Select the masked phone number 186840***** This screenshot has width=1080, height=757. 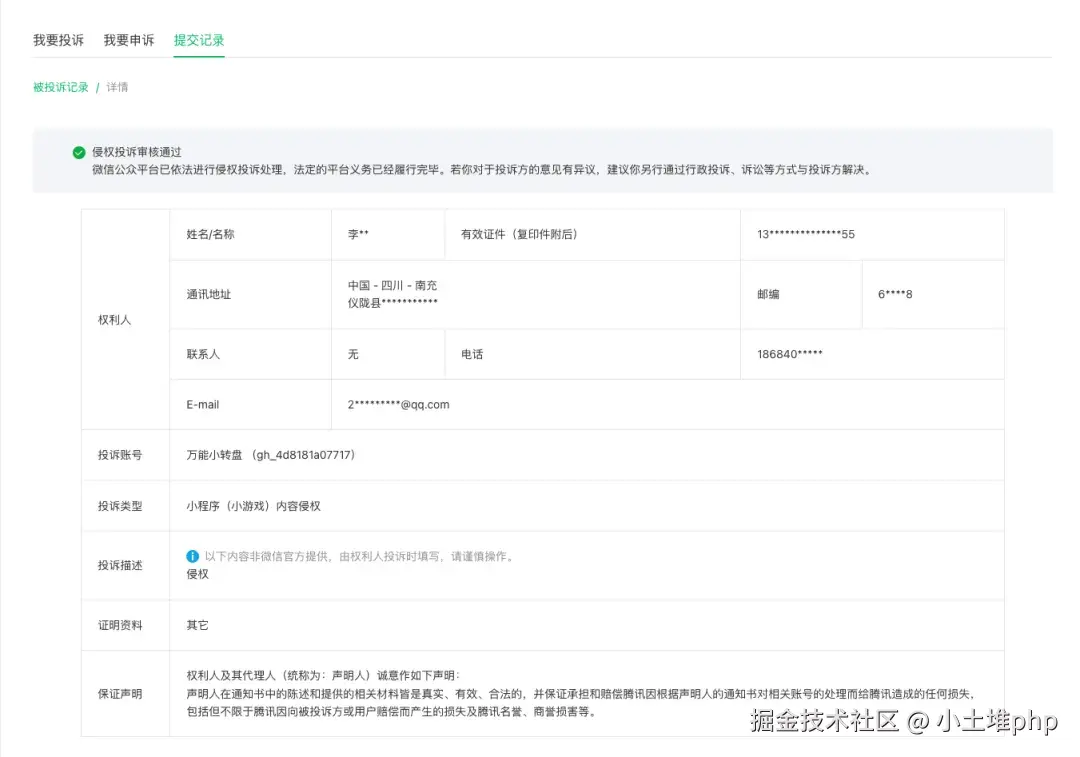click(x=790, y=353)
